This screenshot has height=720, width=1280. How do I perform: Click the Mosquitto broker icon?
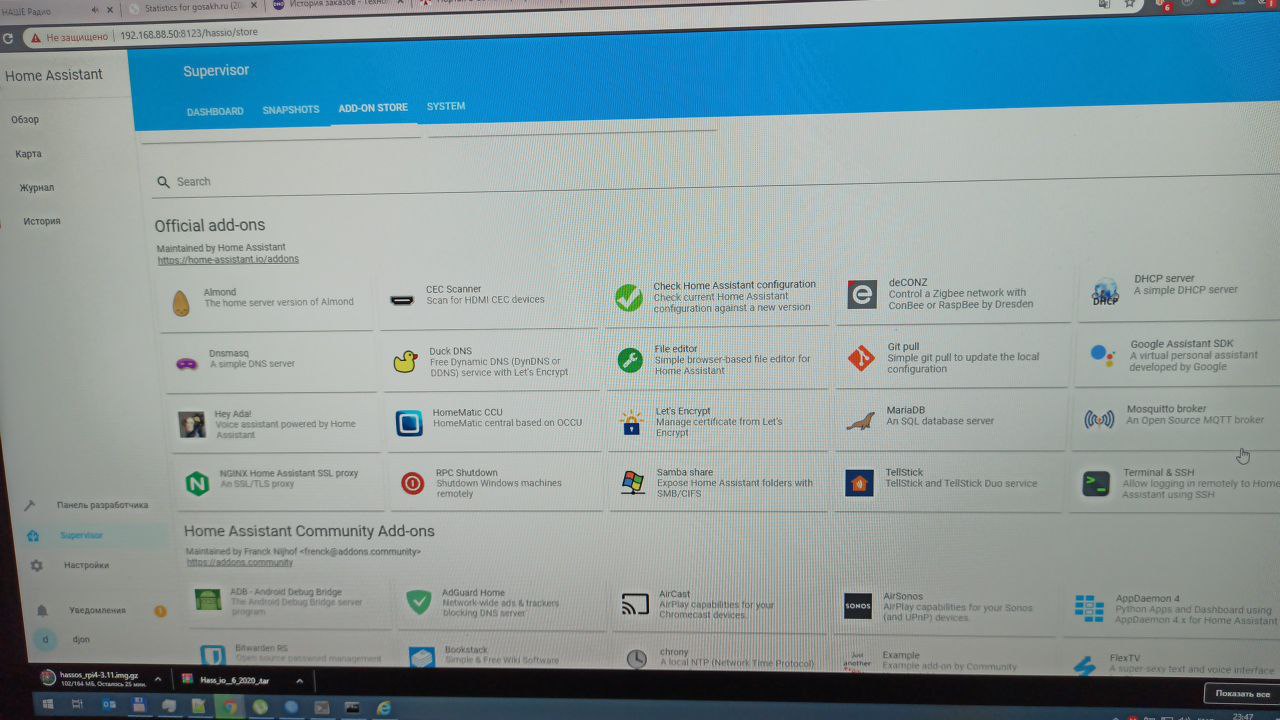click(1099, 419)
